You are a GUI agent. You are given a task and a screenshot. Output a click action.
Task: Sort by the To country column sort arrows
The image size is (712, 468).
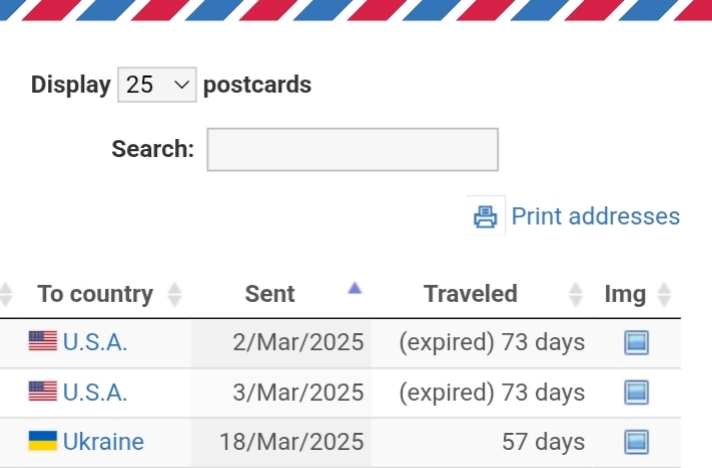pyautogui.click(x=174, y=294)
